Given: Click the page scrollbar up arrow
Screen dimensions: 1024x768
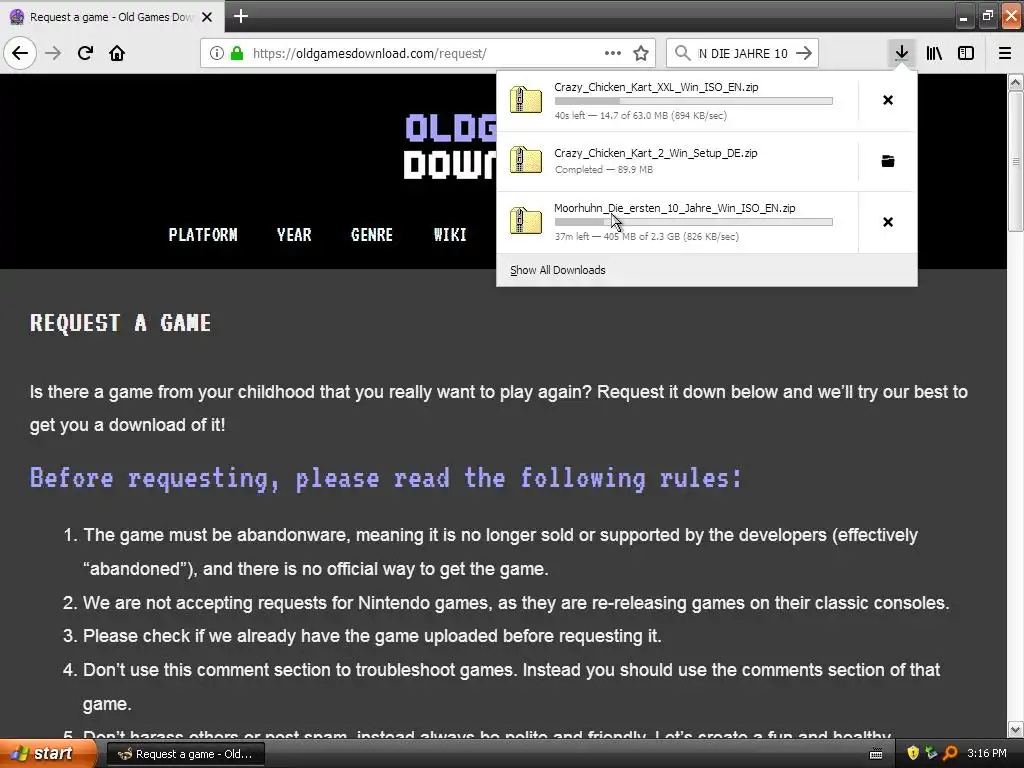Looking at the screenshot, I should (x=1015, y=82).
